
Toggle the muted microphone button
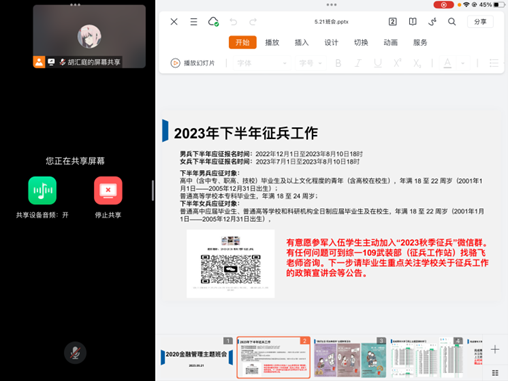pyautogui.click(x=75, y=353)
